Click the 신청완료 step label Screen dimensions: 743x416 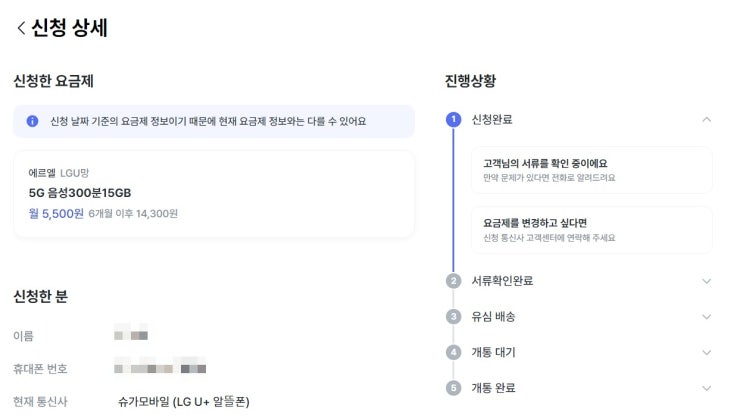tap(492, 119)
